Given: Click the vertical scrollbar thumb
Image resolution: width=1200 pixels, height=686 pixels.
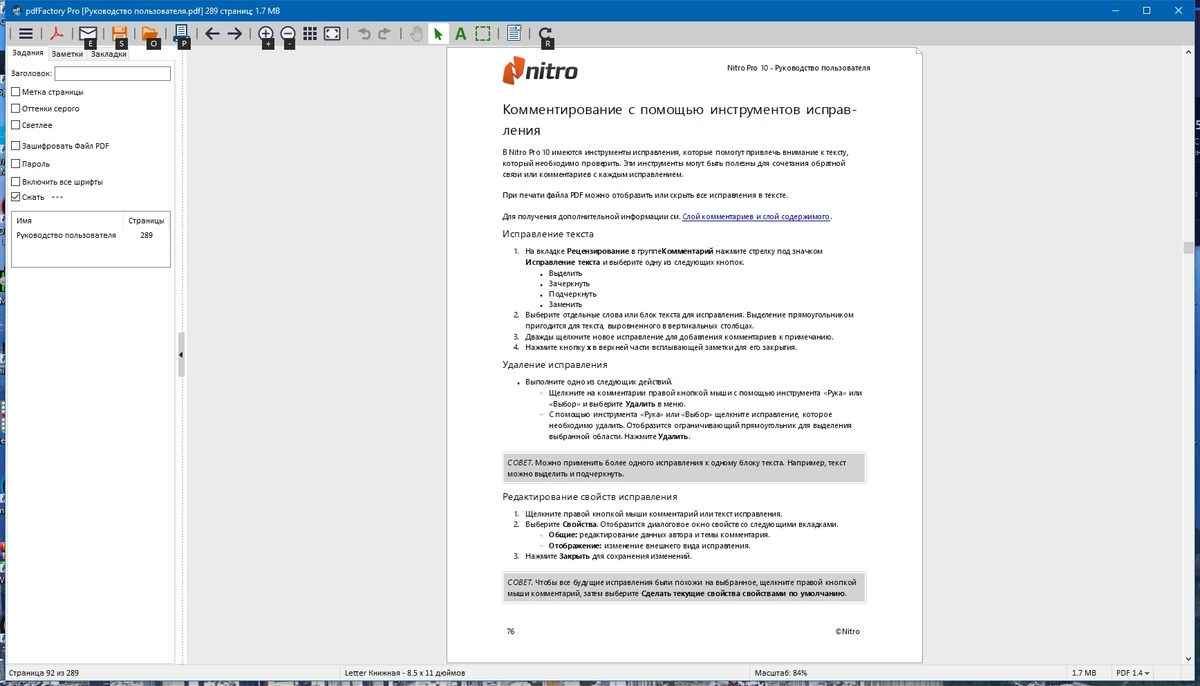Looking at the screenshot, I should pyautogui.click(x=1187, y=248).
